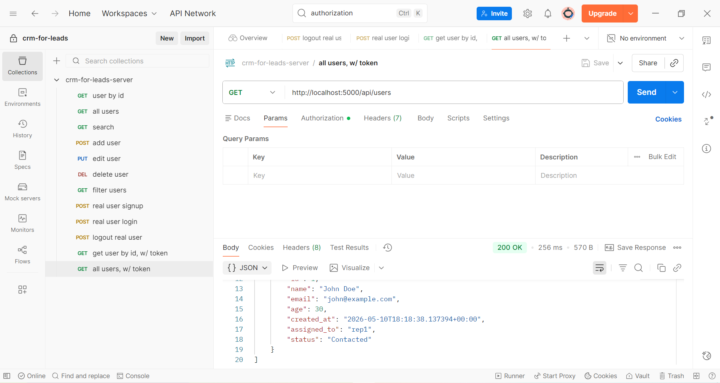
Task: Go back with the left arrow icon
Action: 35,13
